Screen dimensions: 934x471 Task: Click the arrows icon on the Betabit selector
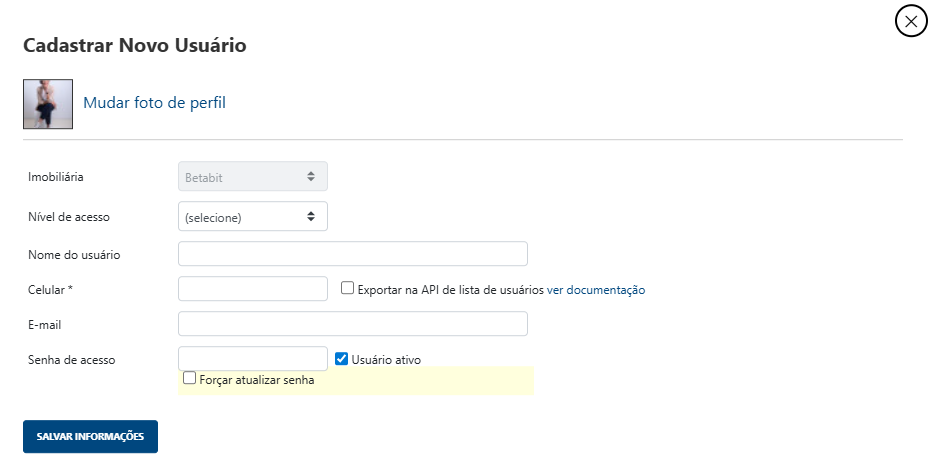click(311, 177)
